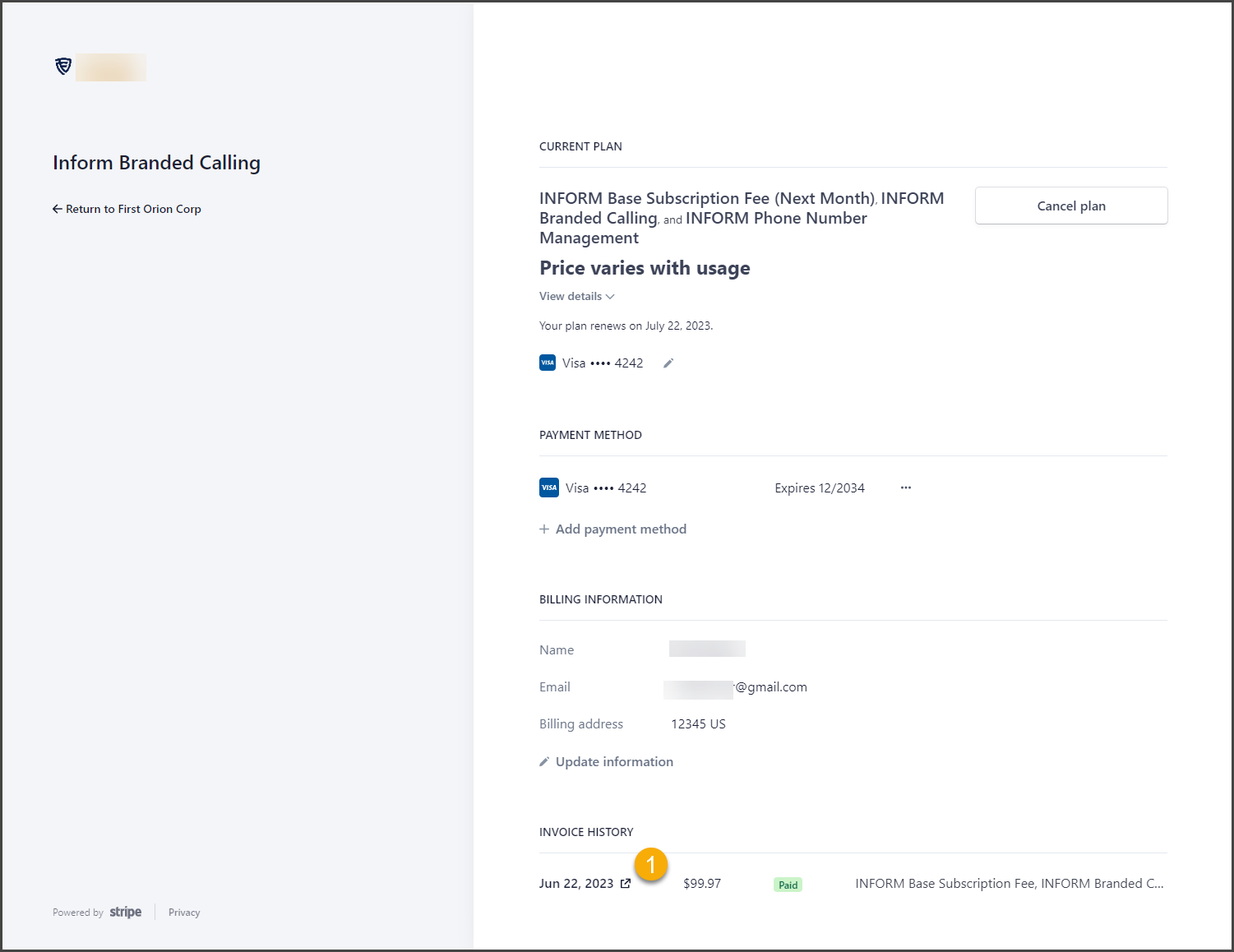Return to First Orion Corp link

click(127, 209)
